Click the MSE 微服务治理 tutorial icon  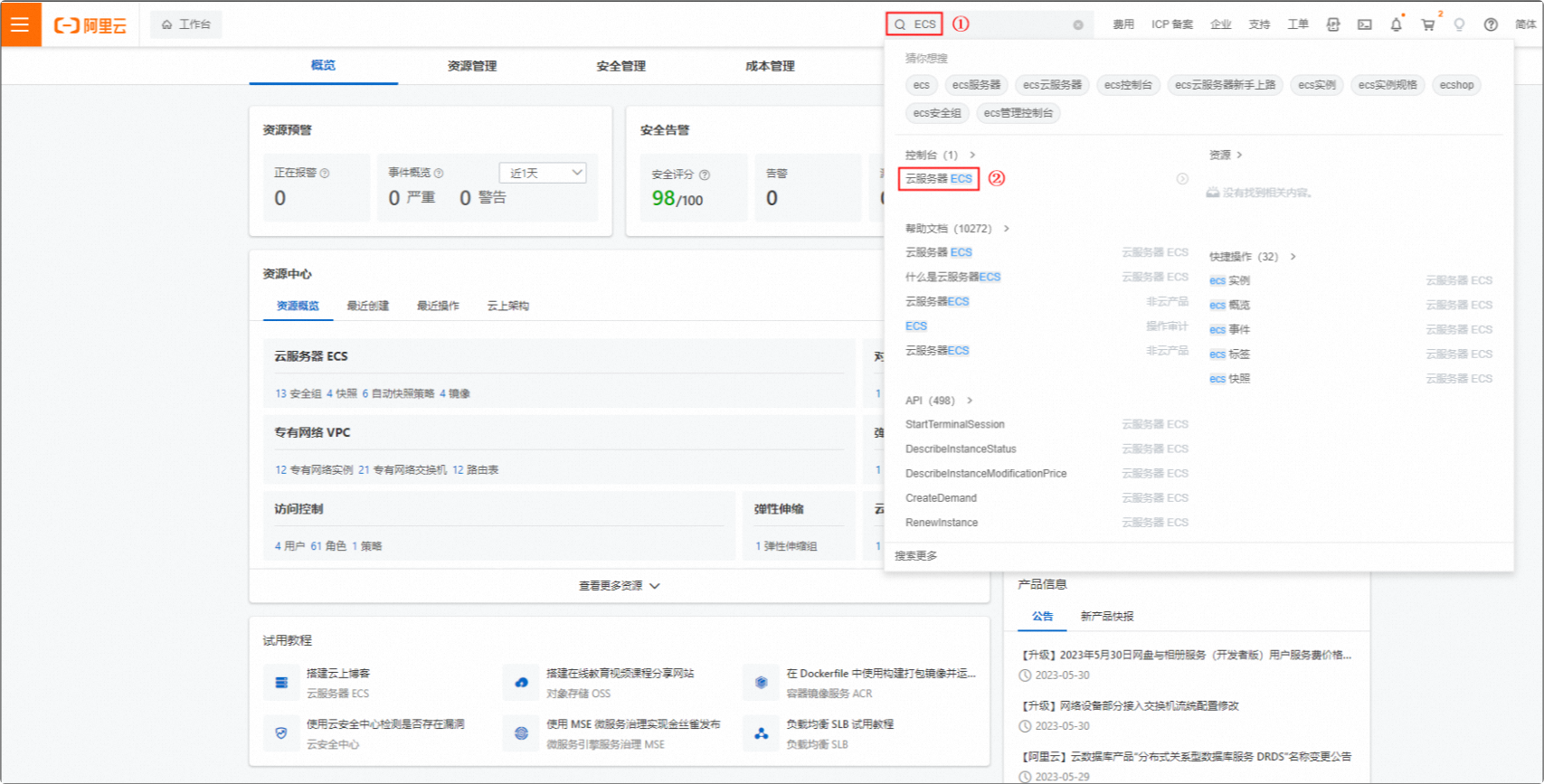click(x=521, y=733)
